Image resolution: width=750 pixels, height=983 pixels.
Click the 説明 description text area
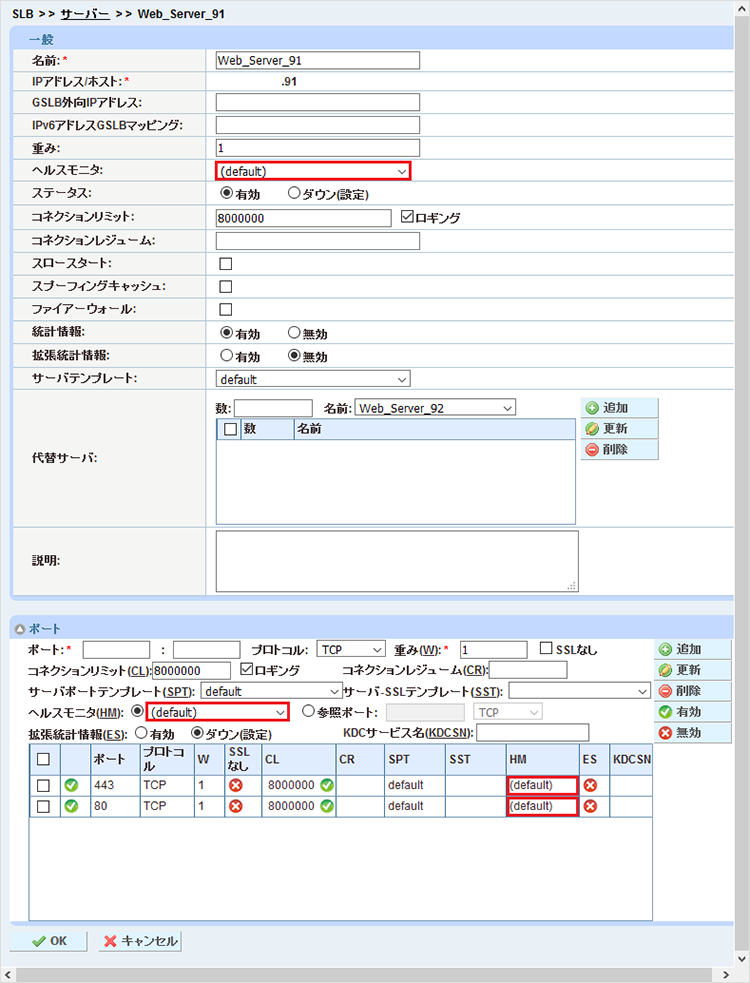(x=397, y=561)
